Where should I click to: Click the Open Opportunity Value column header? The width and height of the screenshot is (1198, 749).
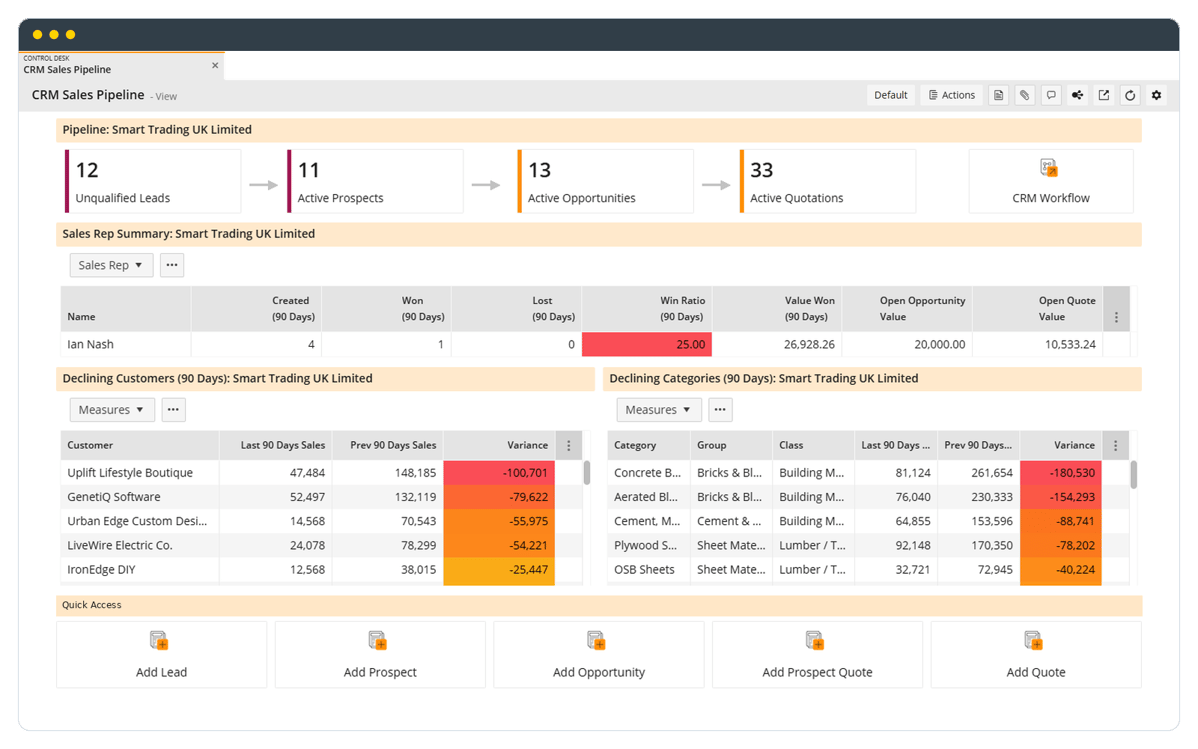click(x=907, y=309)
